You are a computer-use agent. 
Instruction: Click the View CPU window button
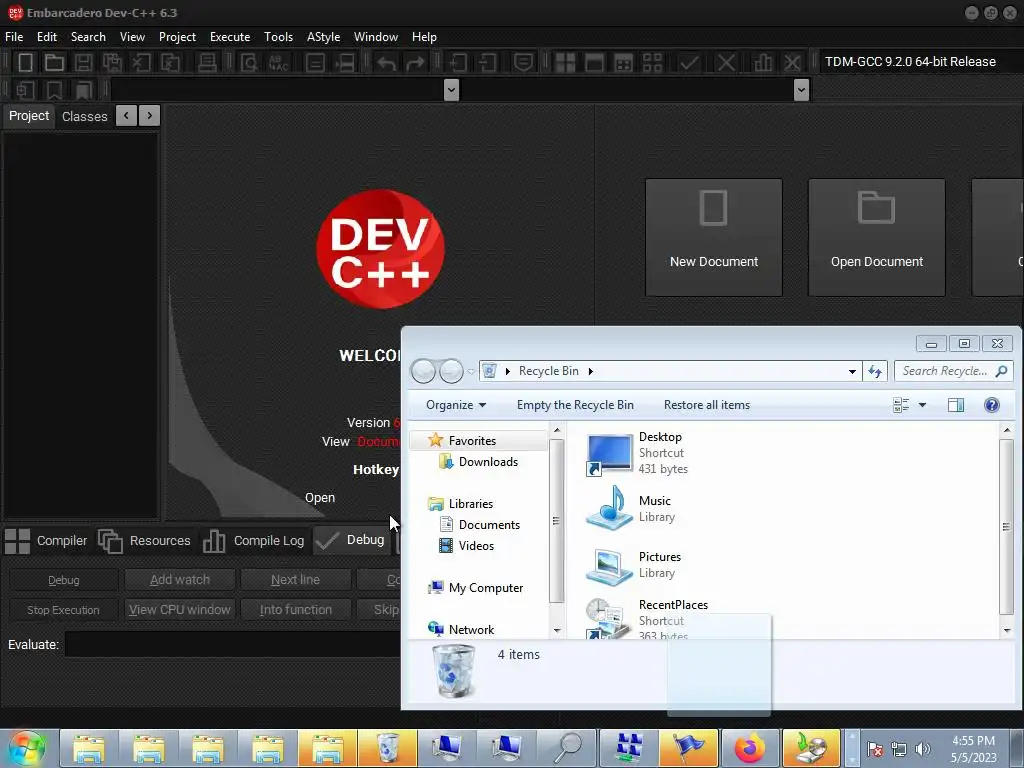tap(180, 609)
